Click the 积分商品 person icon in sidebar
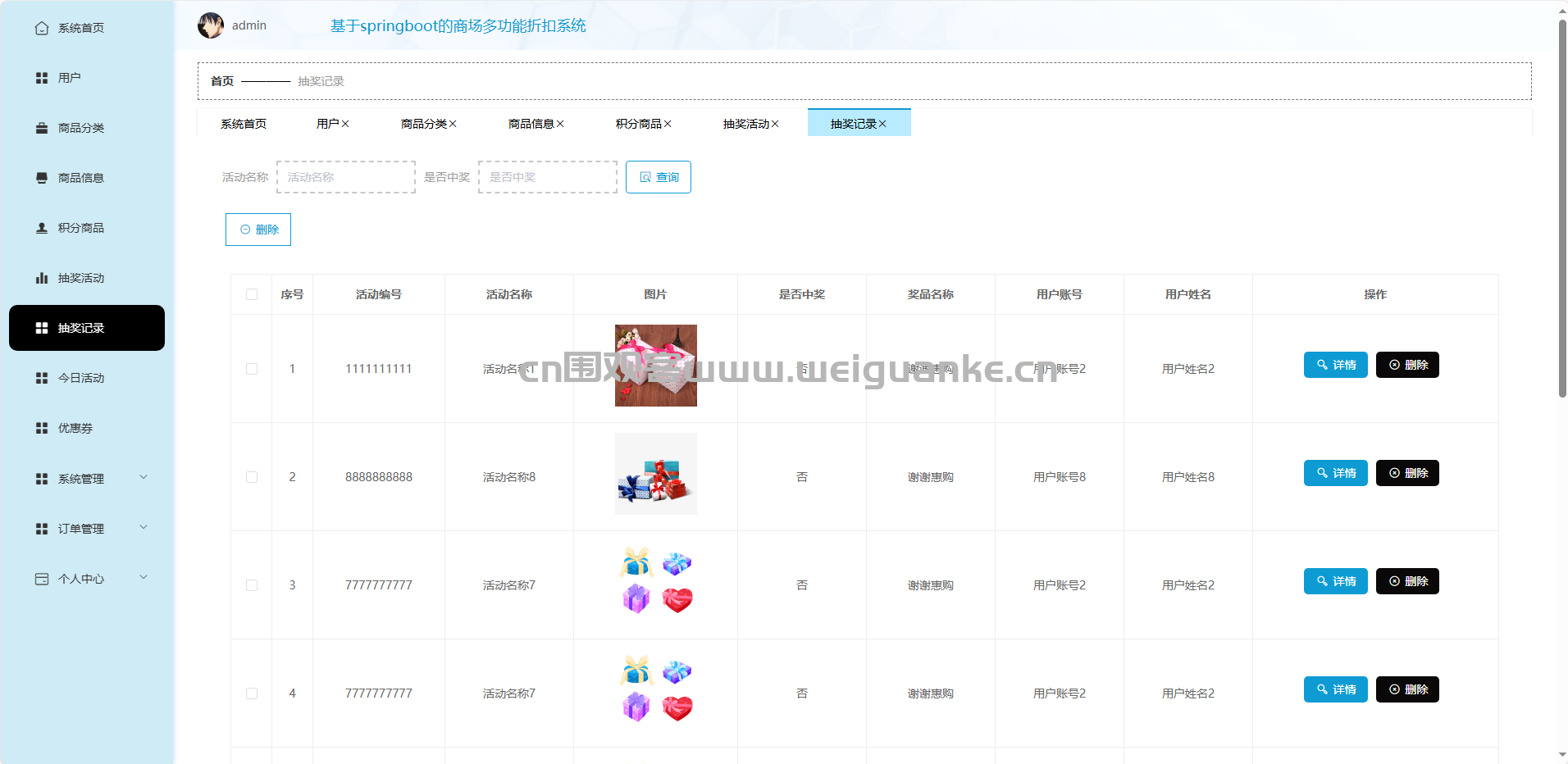 click(x=42, y=228)
